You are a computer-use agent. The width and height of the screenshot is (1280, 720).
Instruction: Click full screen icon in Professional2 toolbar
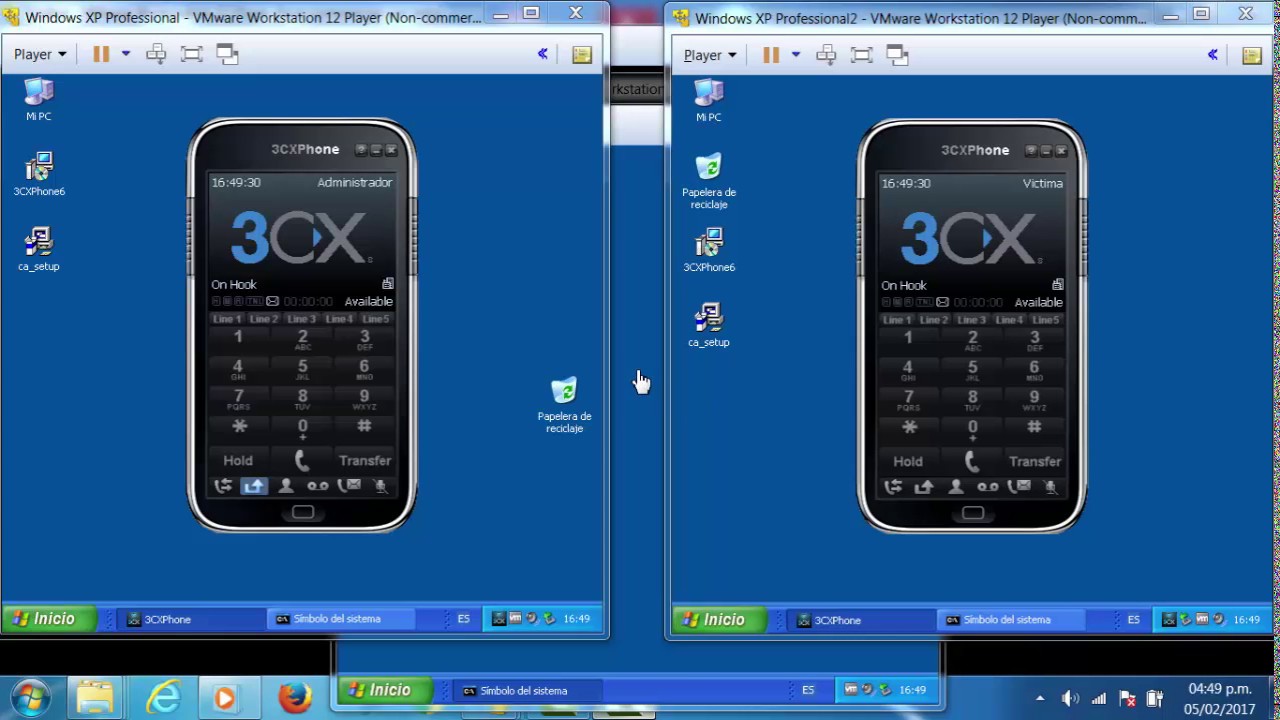click(x=862, y=55)
